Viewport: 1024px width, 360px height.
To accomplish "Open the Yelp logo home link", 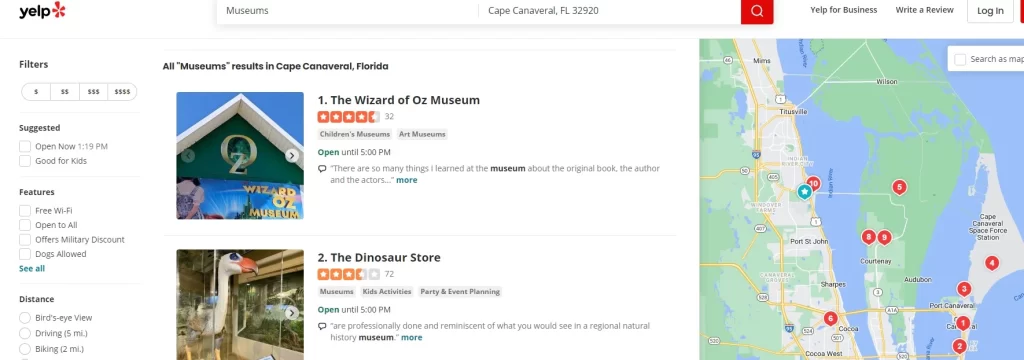I will pyautogui.click(x=42, y=10).
